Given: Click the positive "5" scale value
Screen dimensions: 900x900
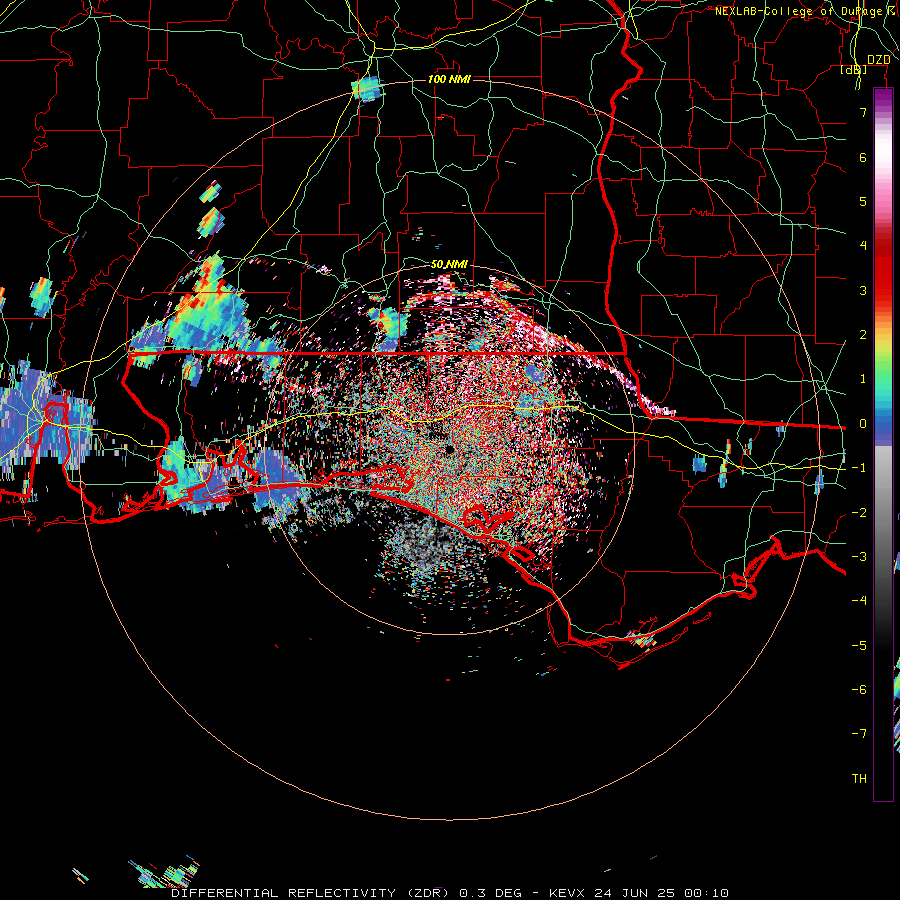Looking at the screenshot, I should 863,201.
